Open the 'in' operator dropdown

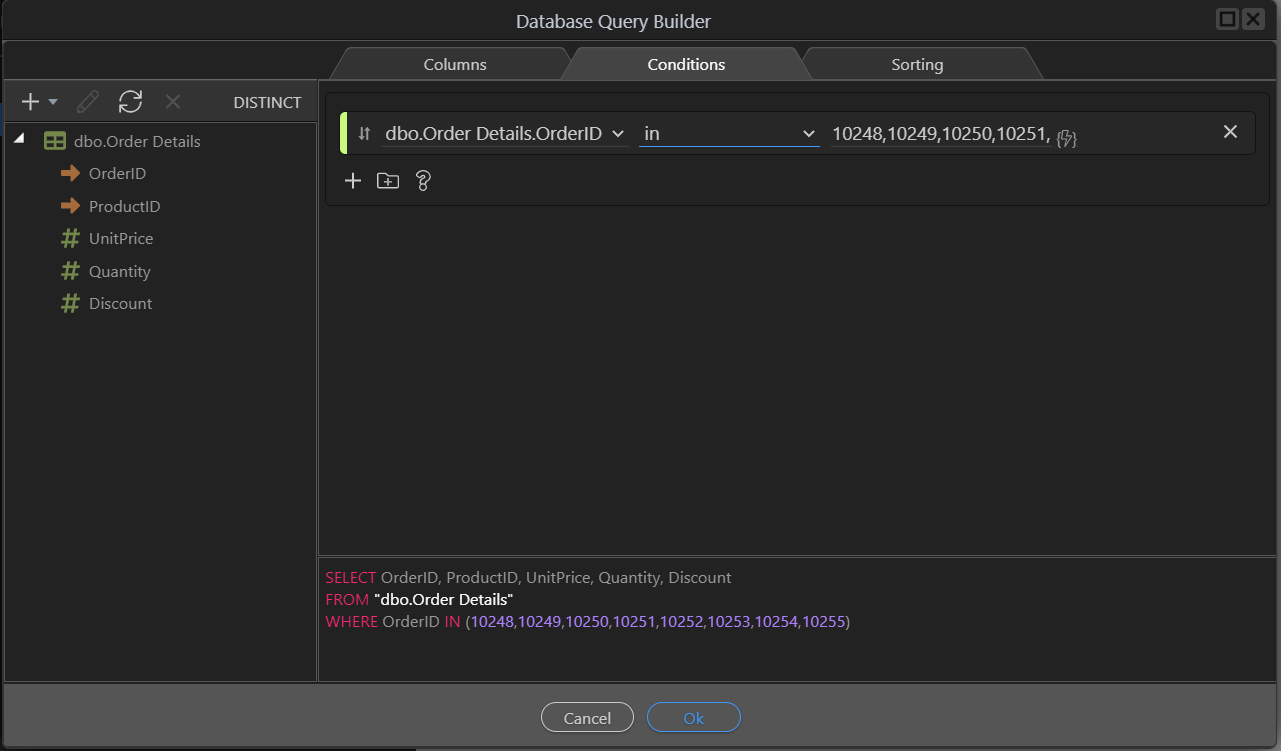tap(728, 133)
